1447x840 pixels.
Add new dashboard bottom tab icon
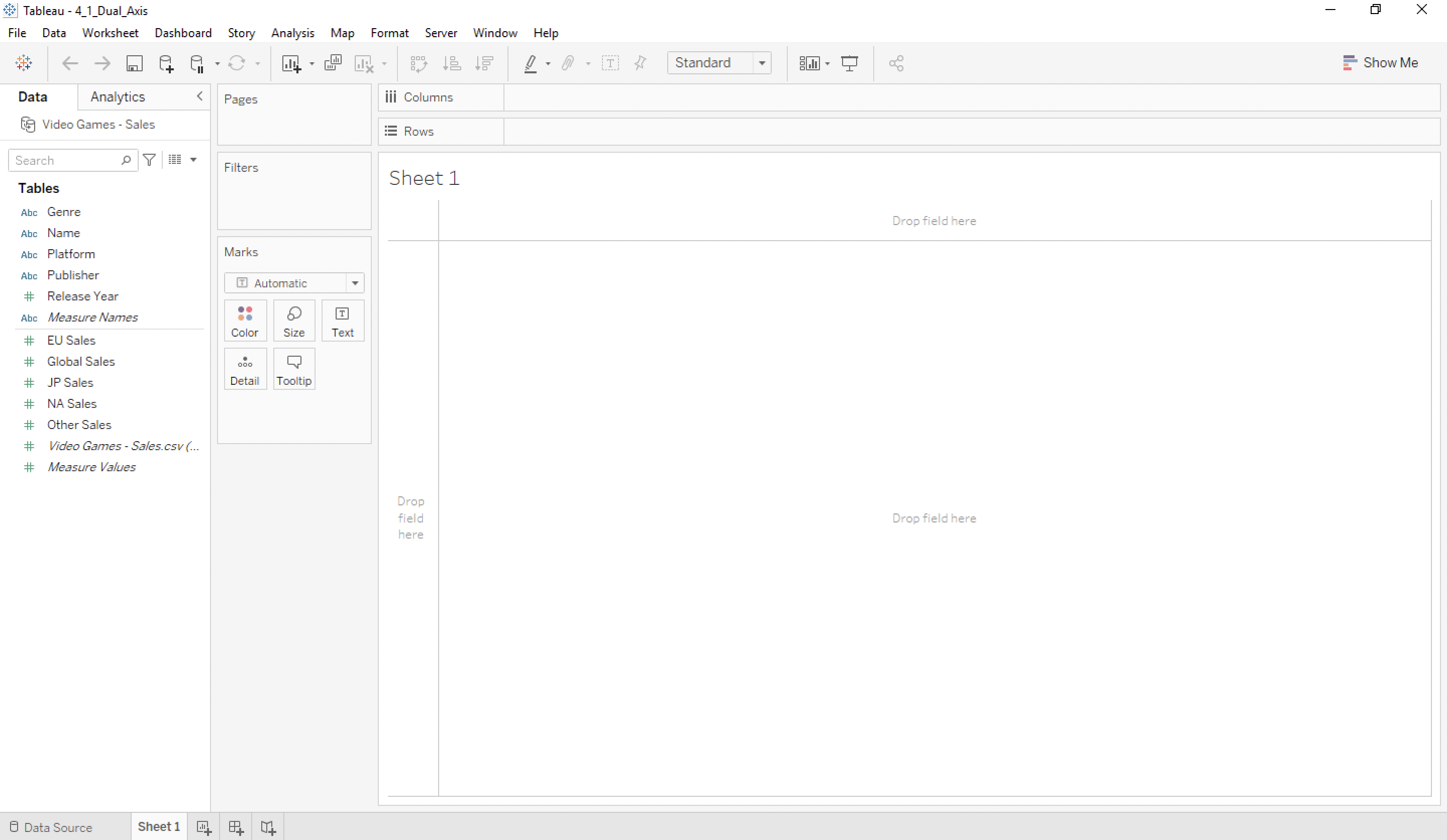tap(236, 827)
